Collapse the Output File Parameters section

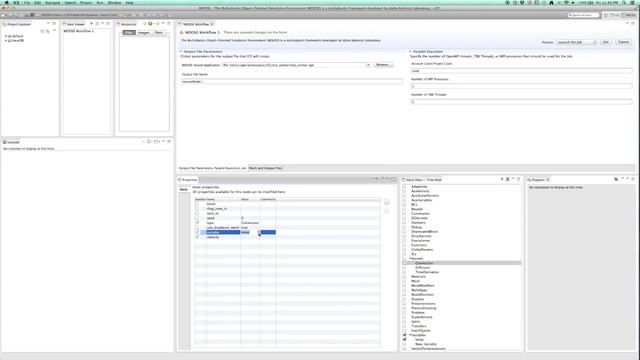(181, 52)
